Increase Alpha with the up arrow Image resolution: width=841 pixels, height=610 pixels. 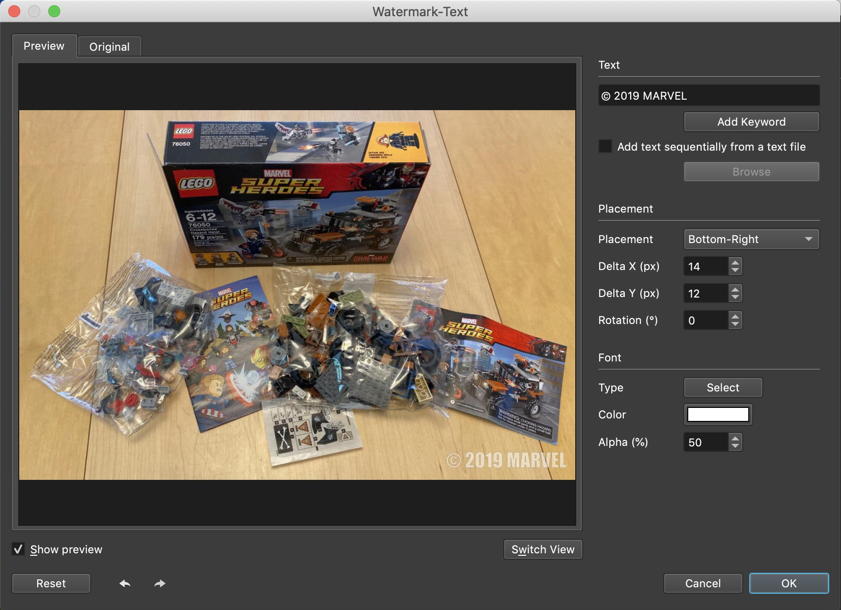click(x=735, y=438)
